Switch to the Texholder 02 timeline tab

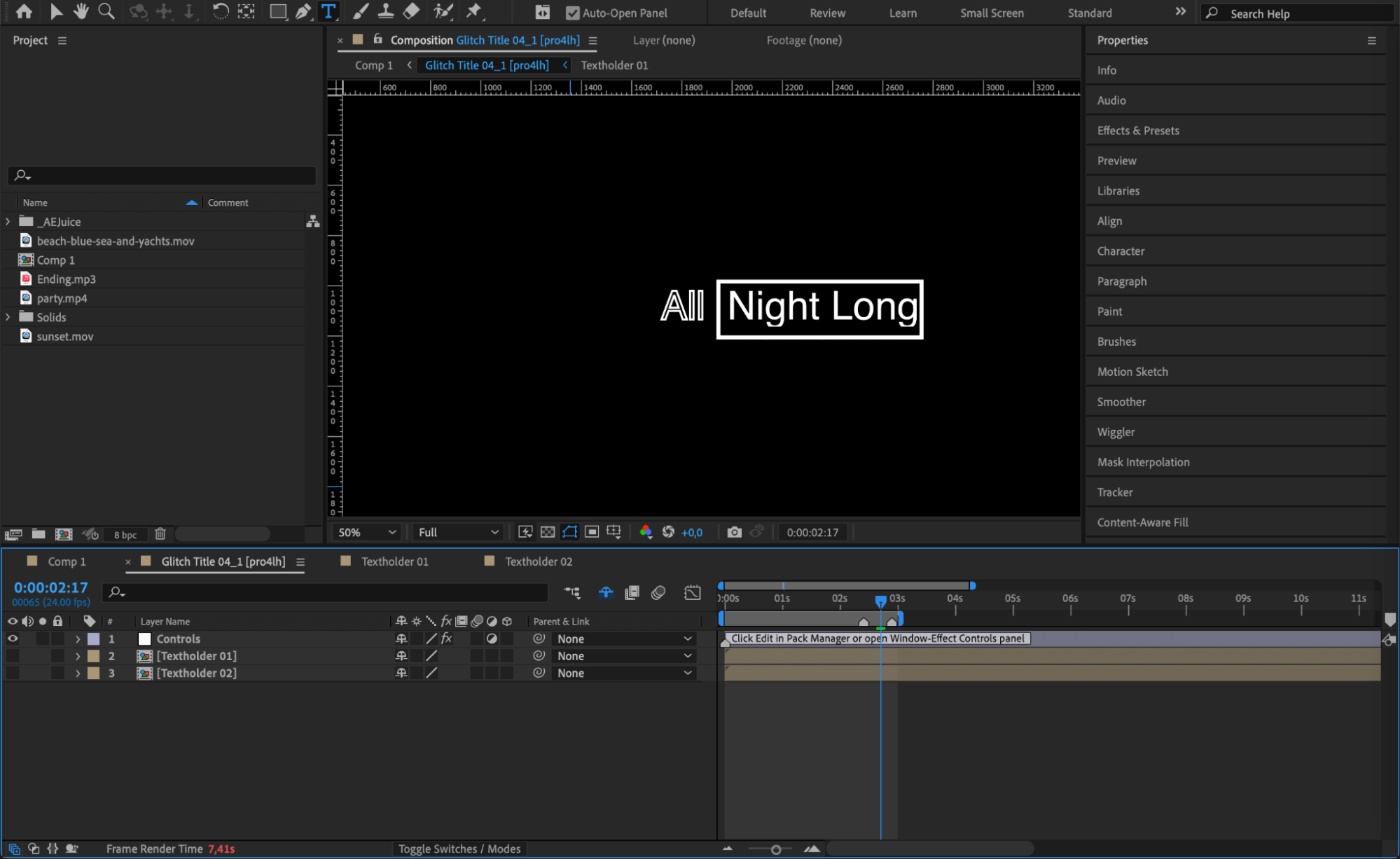pos(538,561)
